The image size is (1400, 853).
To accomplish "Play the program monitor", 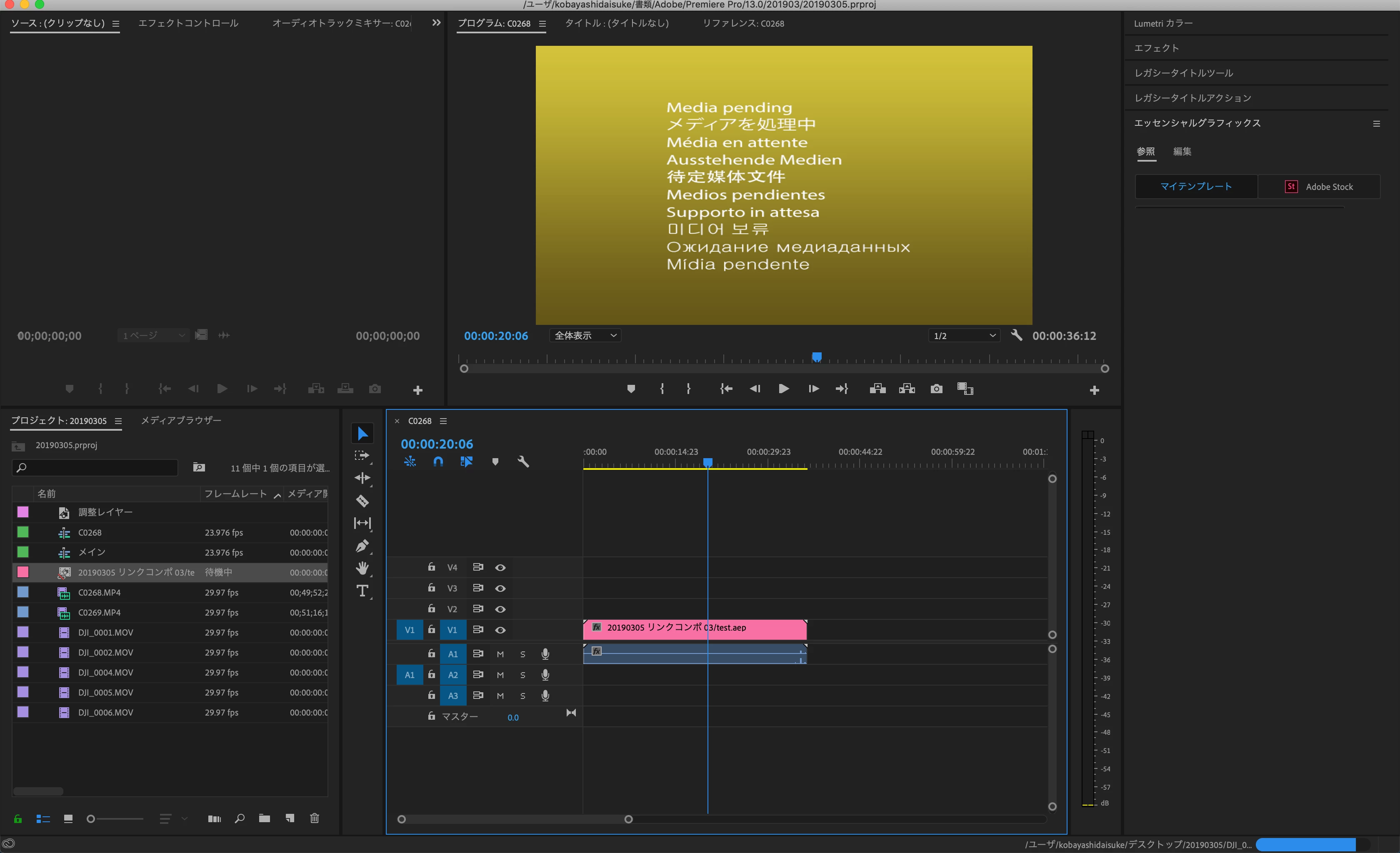I will point(783,389).
